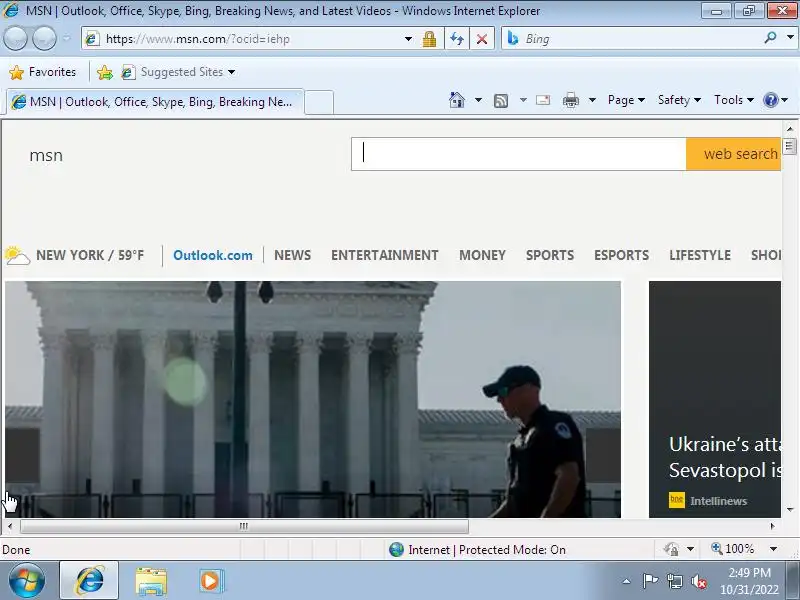Click the Action Center flag icon
The height and width of the screenshot is (600, 800).
(649, 581)
